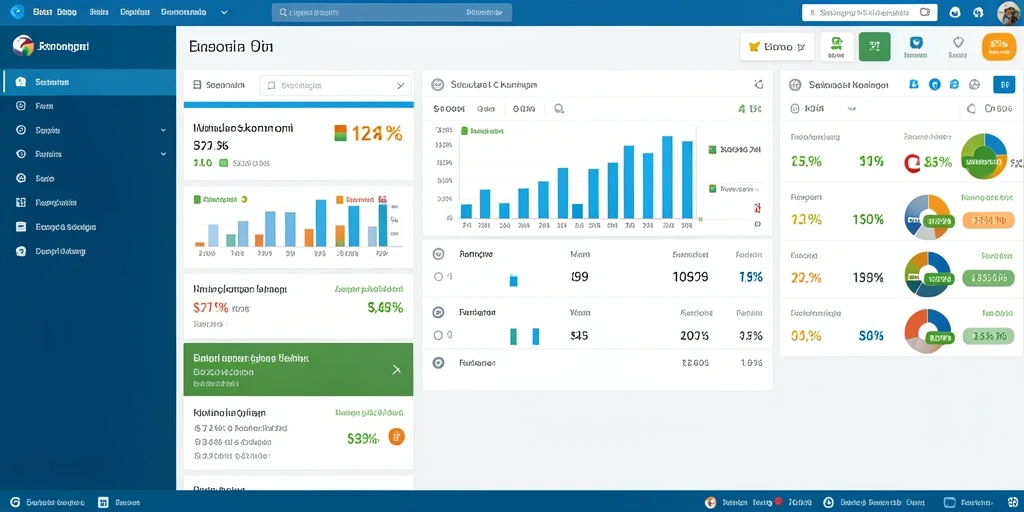The height and width of the screenshot is (512, 1024).
Task: Click the arrow on the green banner
Action: tap(396, 369)
